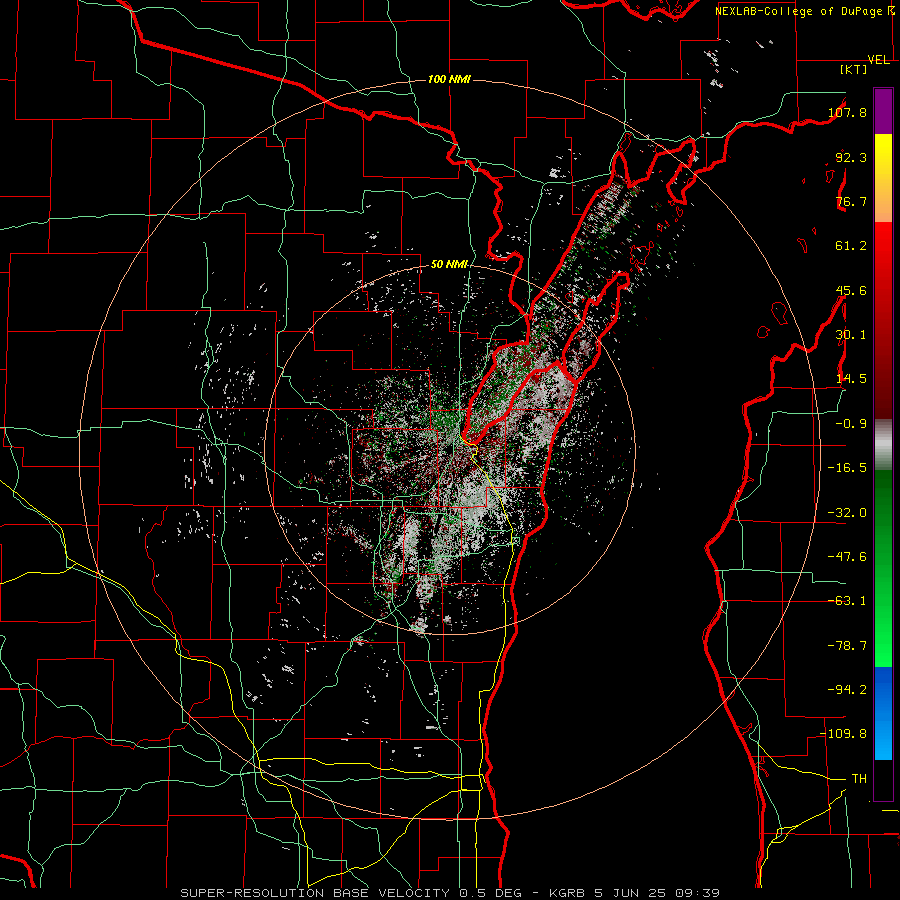Click the 30.1 velocity scale value

coord(851,335)
